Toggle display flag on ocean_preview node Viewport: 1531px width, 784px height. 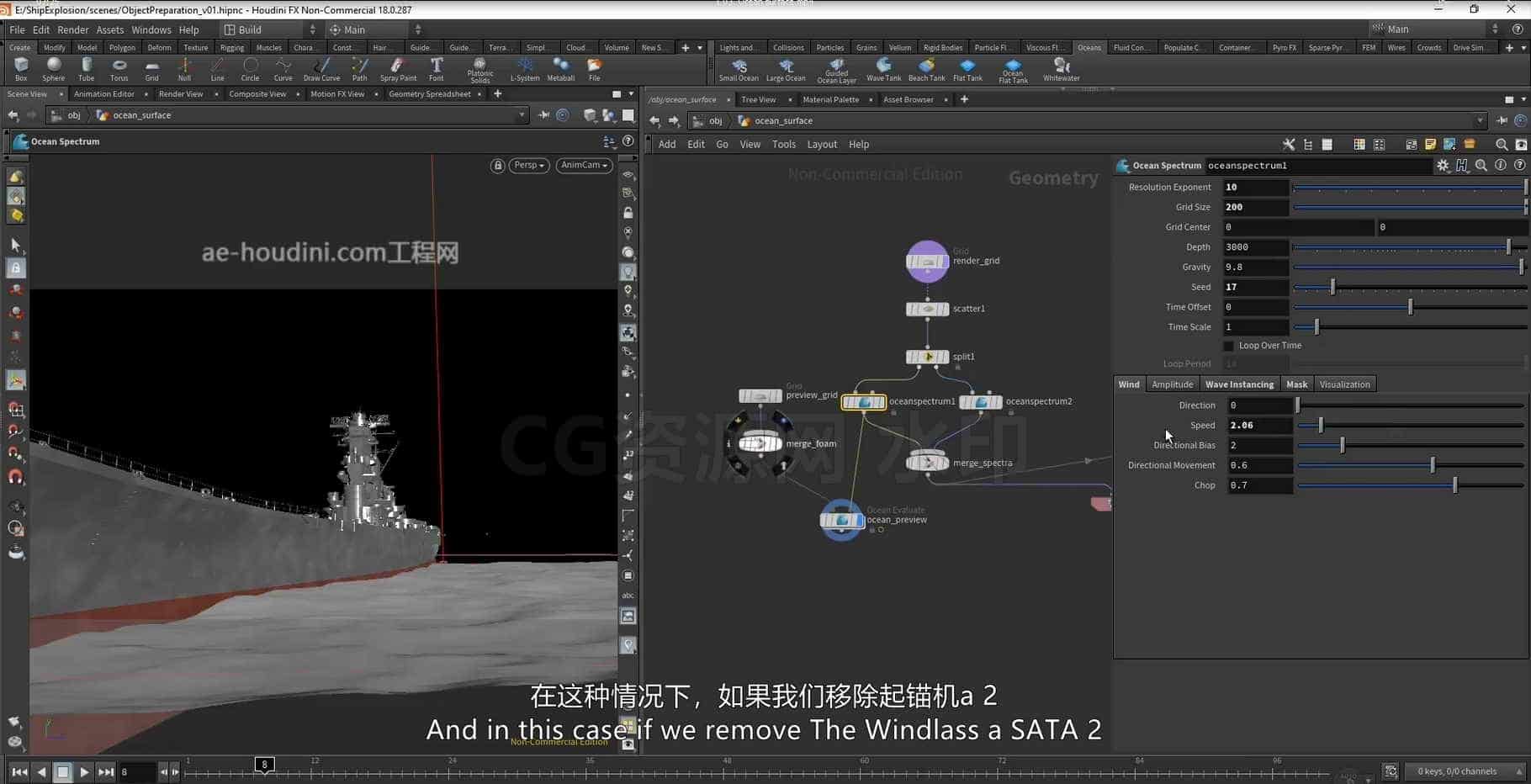pos(860,521)
